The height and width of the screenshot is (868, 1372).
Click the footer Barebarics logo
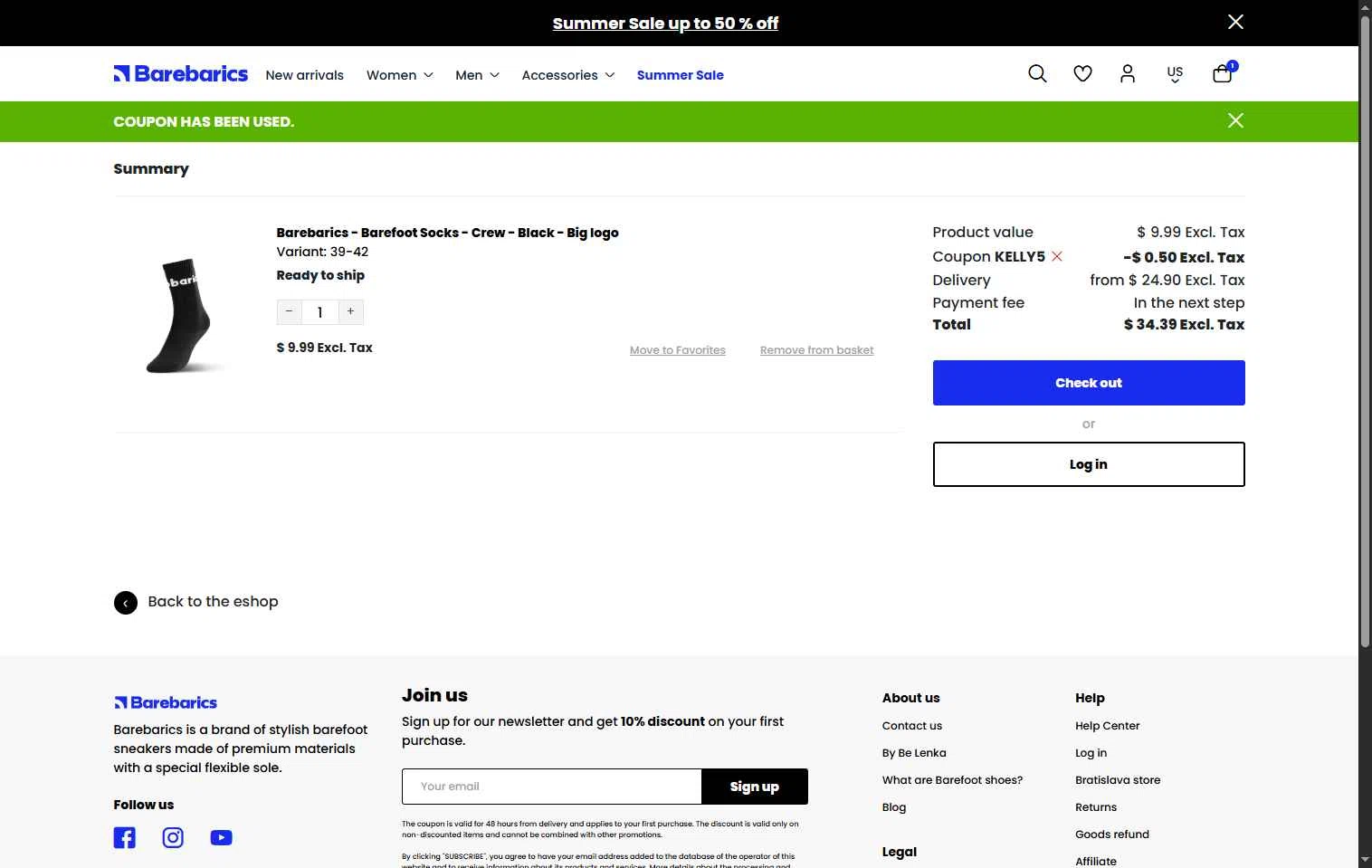[166, 702]
